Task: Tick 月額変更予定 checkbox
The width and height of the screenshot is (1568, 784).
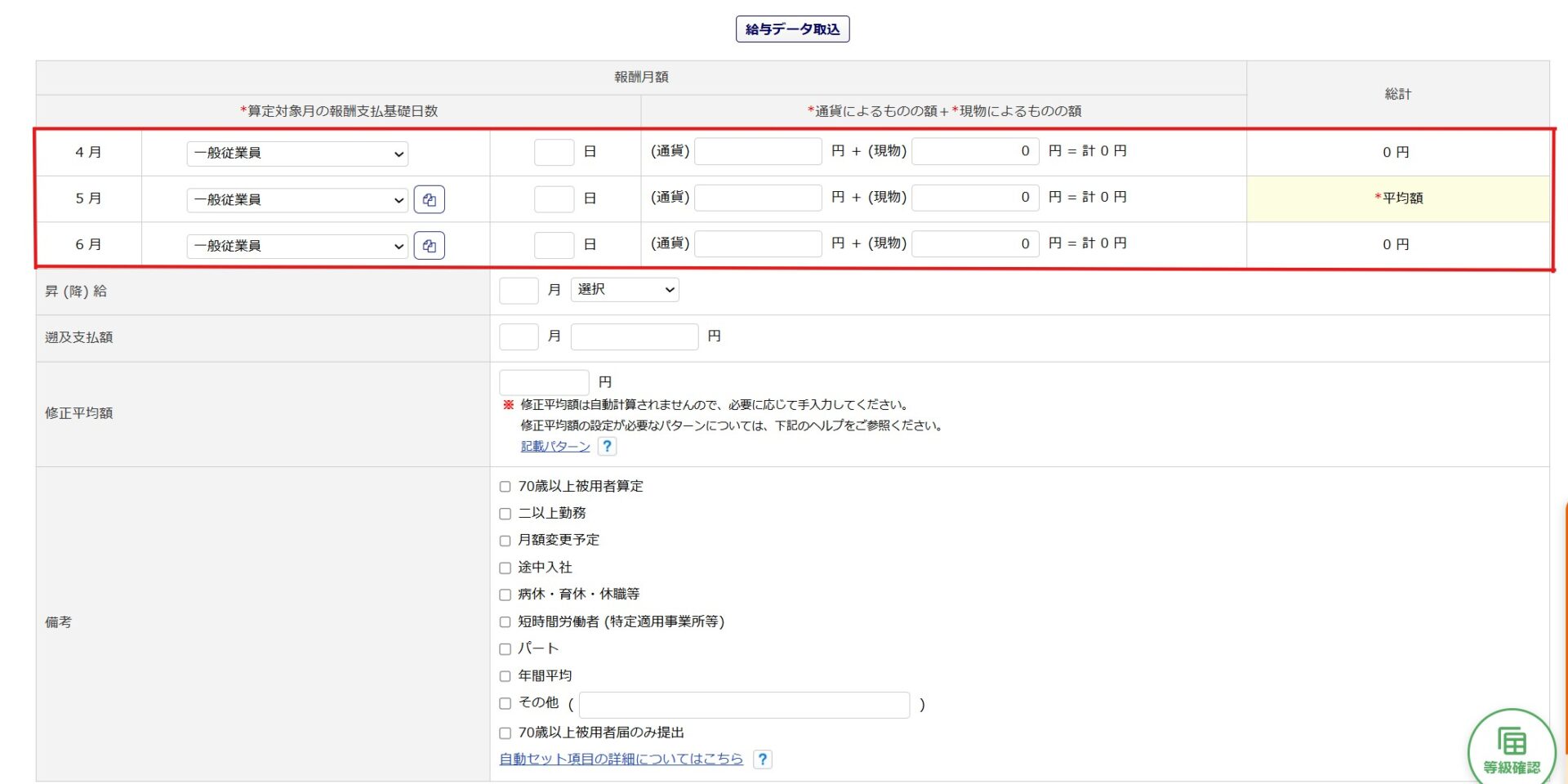Action: pos(505,541)
